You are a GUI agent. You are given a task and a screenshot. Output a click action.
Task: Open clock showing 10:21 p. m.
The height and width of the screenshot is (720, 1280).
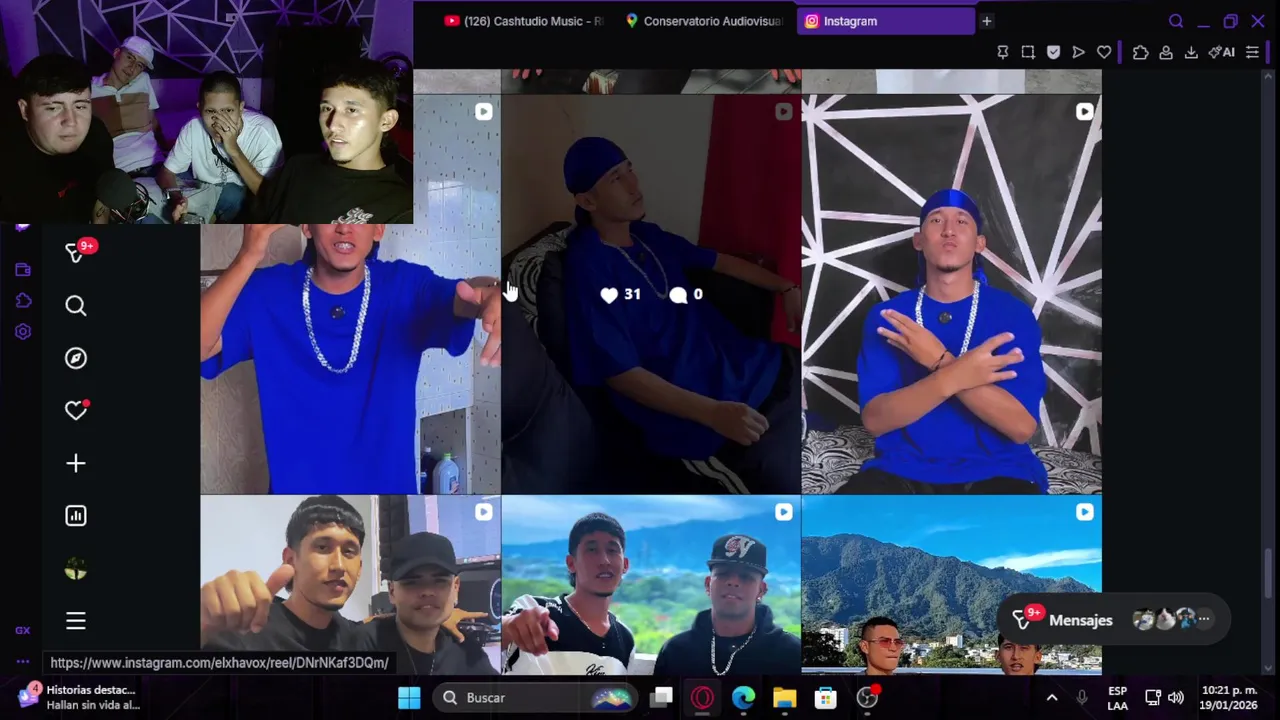coord(1229,698)
